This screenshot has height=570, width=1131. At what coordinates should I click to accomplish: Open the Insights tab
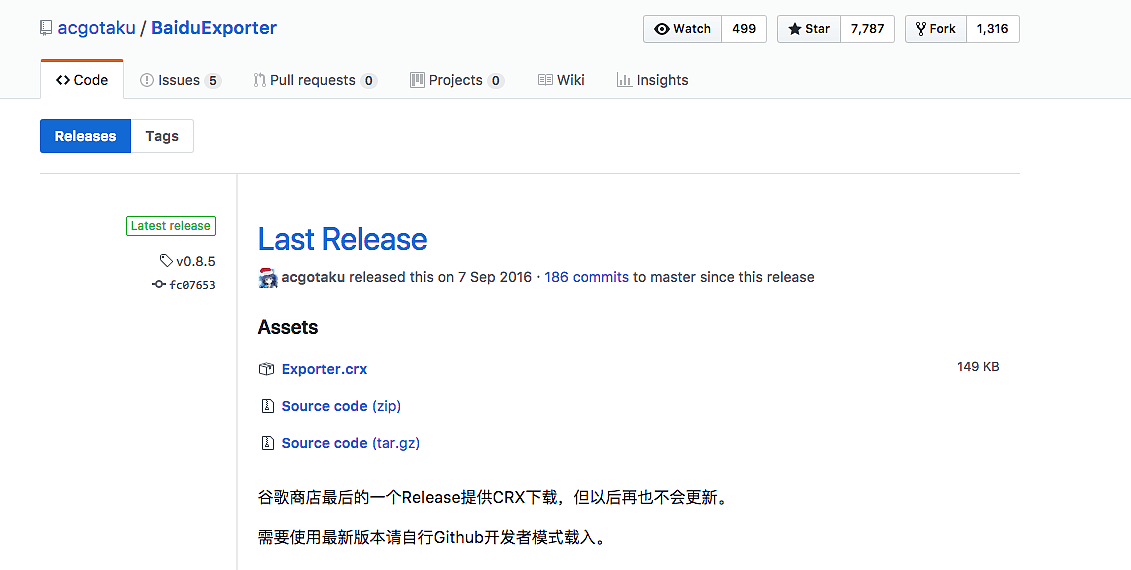pyautogui.click(x=652, y=80)
